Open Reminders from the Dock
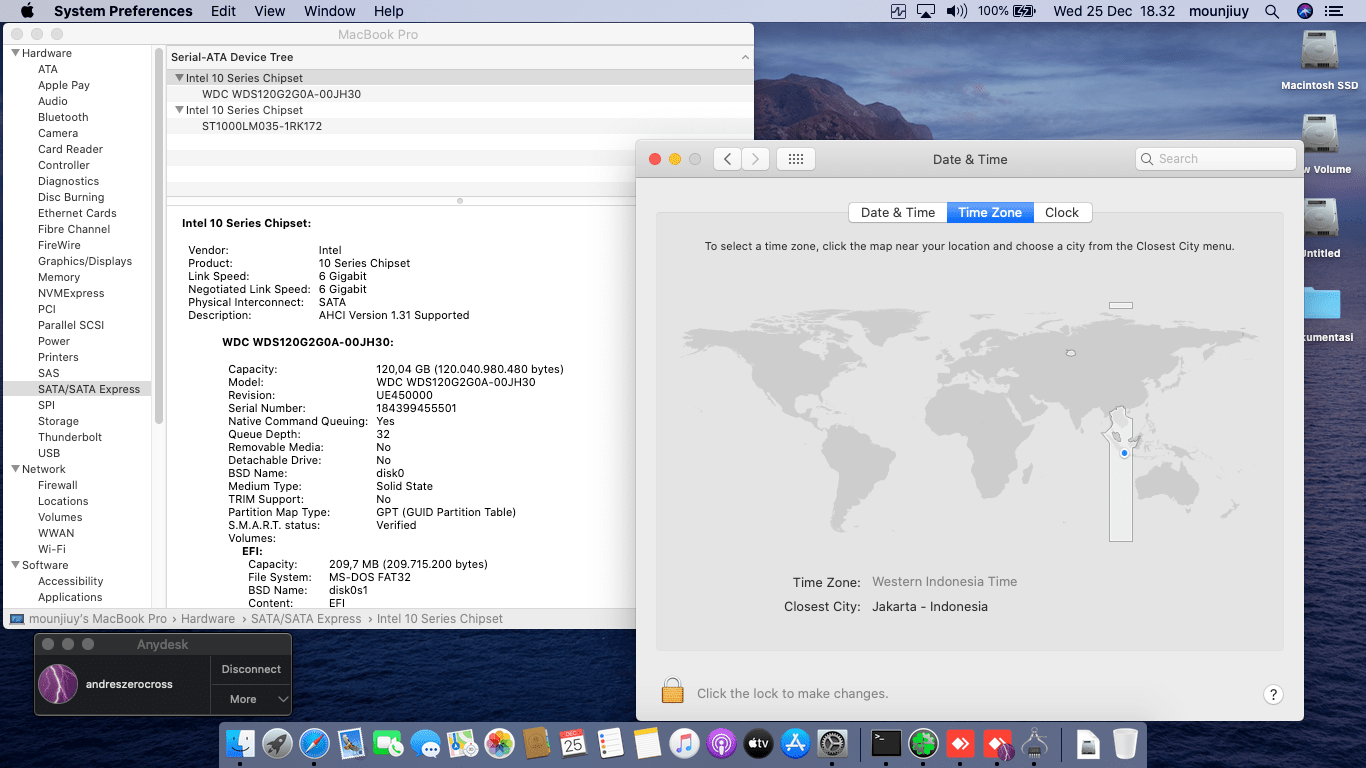The height and width of the screenshot is (768, 1366). [x=610, y=743]
